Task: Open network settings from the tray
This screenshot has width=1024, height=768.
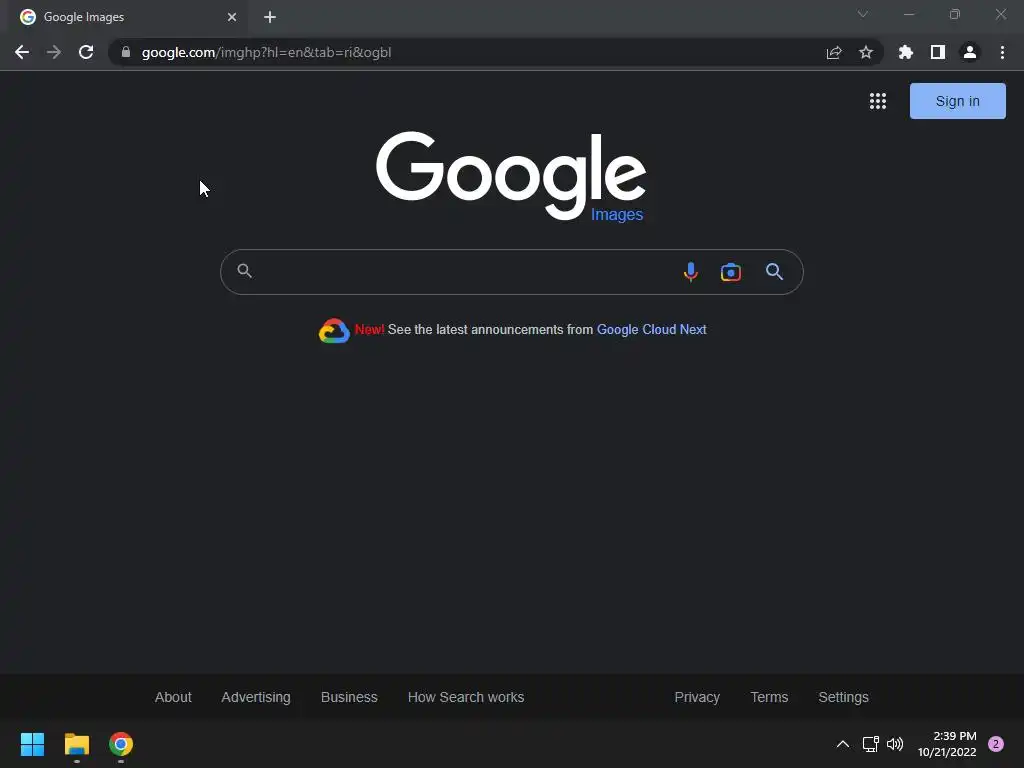Action: point(871,744)
